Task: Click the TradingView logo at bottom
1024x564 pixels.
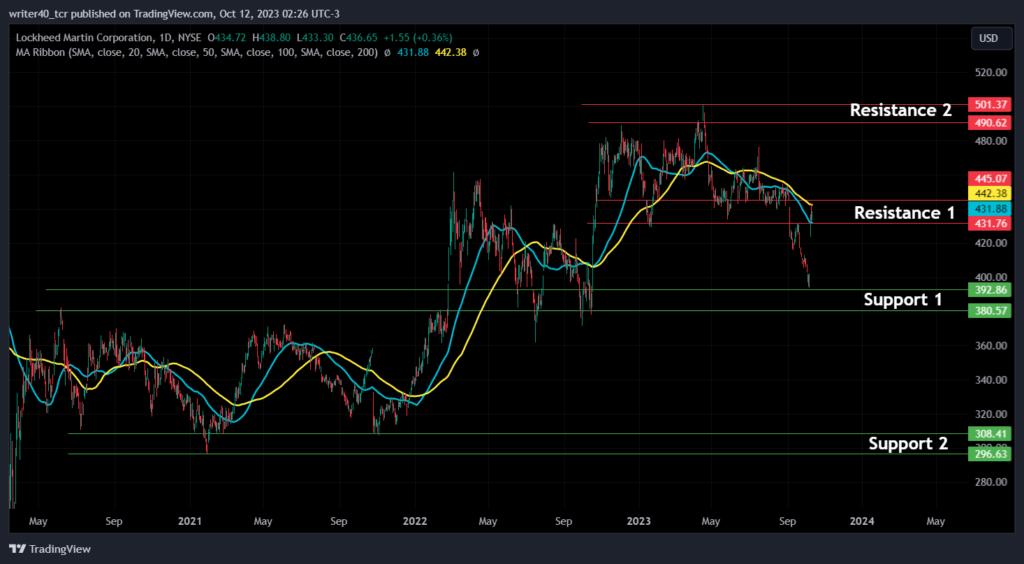Action: click(50, 549)
